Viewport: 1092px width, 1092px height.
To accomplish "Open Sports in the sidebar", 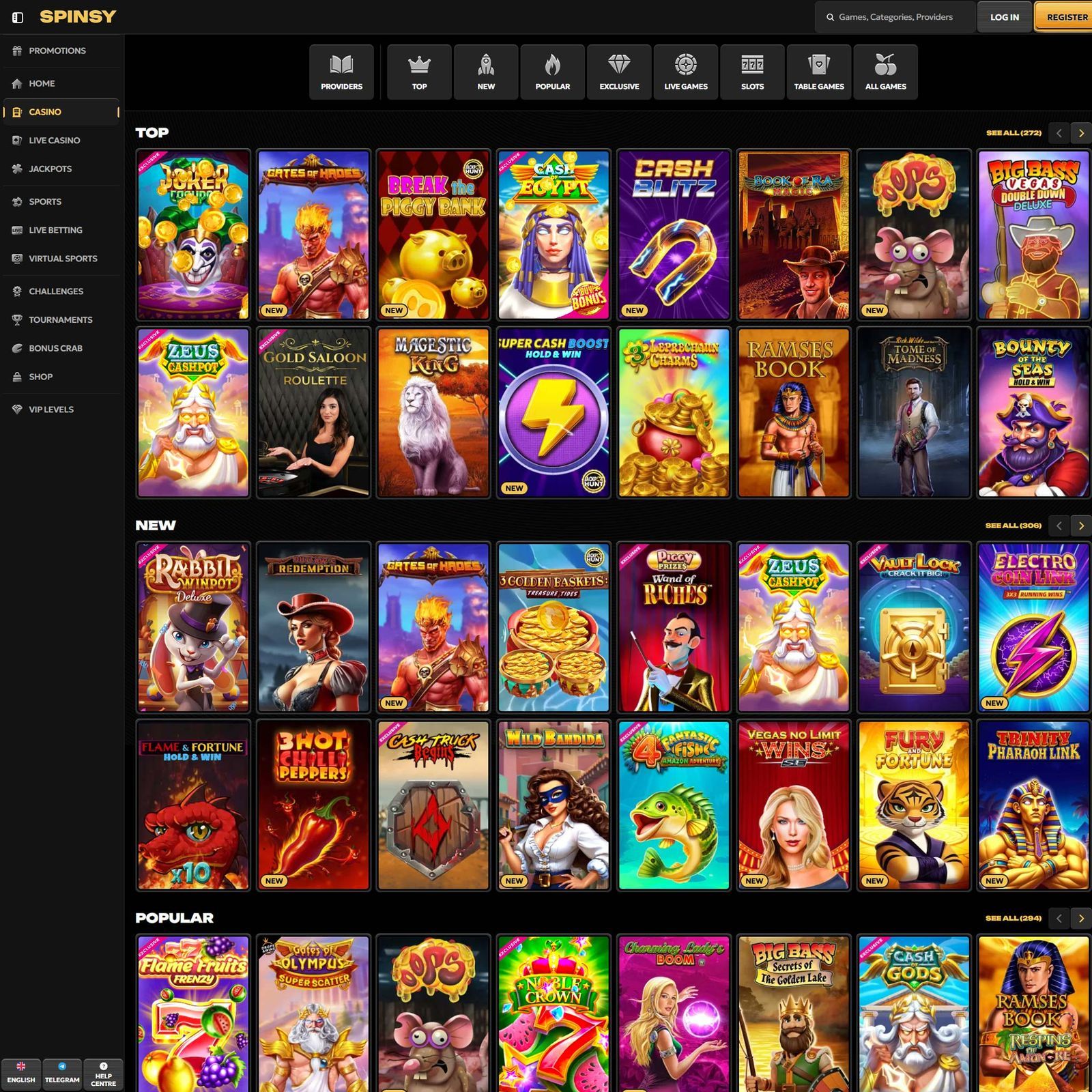I will (61, 201).
